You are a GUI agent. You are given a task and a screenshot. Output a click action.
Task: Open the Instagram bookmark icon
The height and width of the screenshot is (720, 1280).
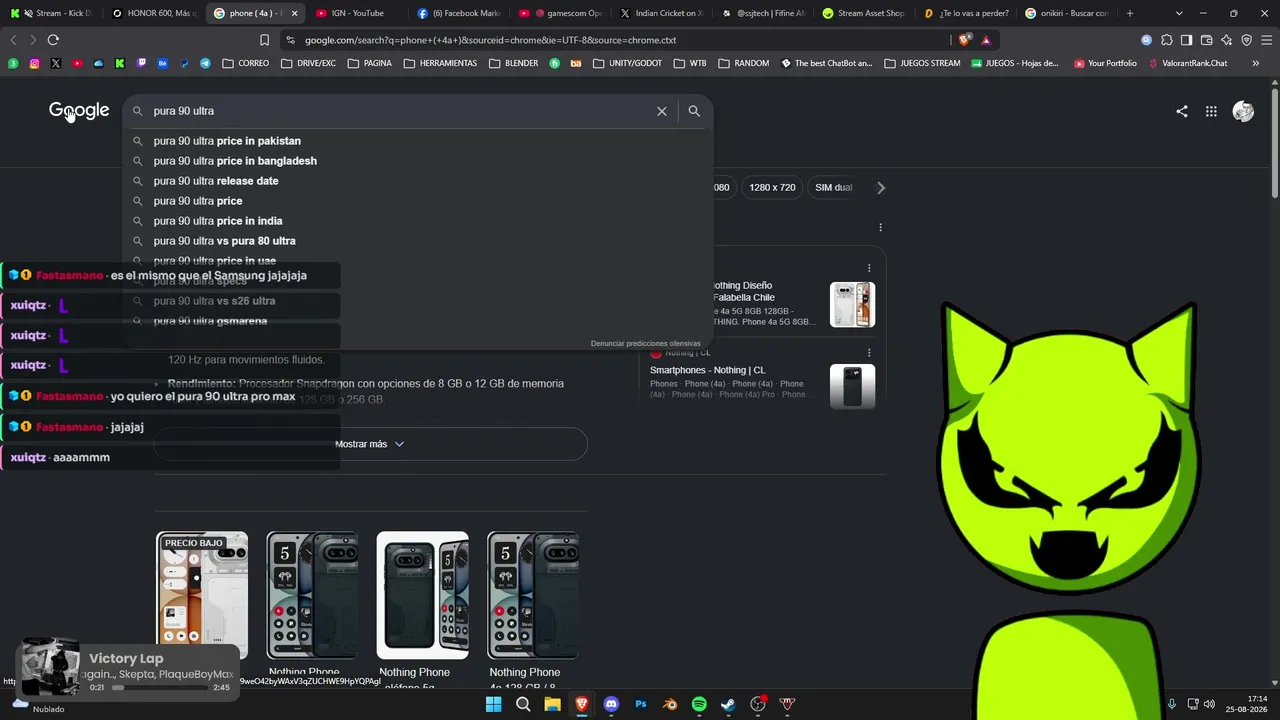tap(35, 63)
